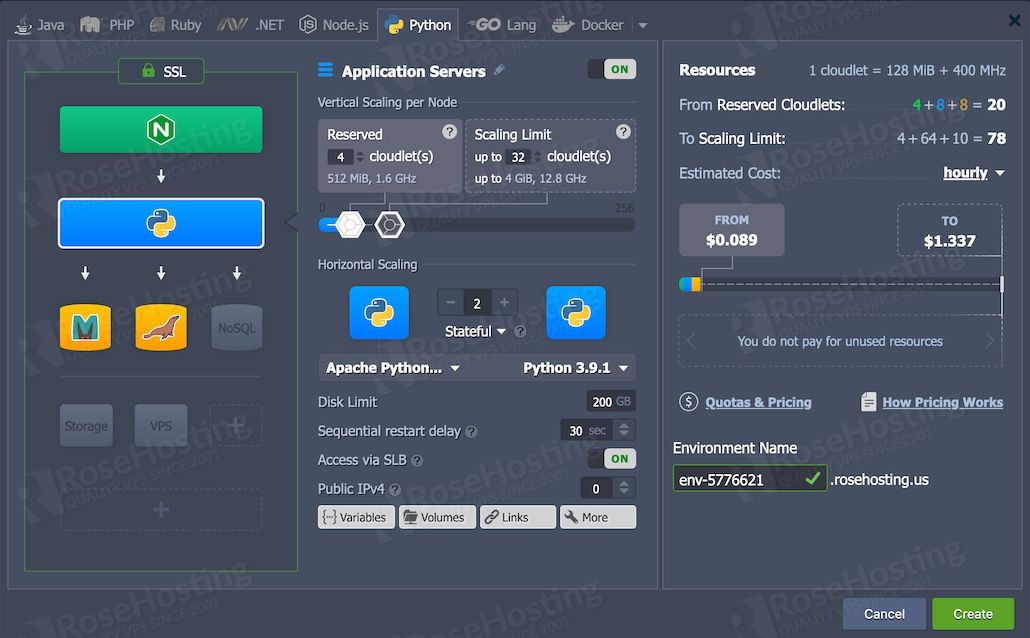Adjust the Public IPv4 count spinner

pyautogui.click(x=624, y=488)
